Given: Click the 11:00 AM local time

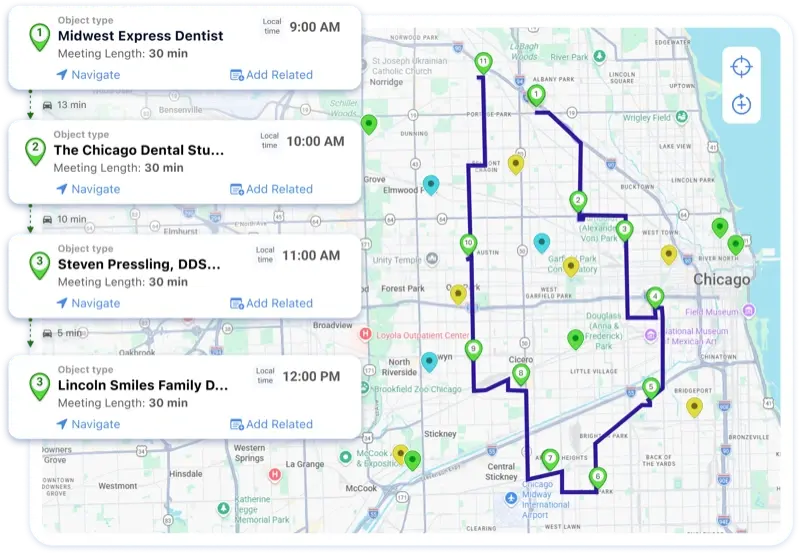Looking at the screenshot, I should [311, 256].
